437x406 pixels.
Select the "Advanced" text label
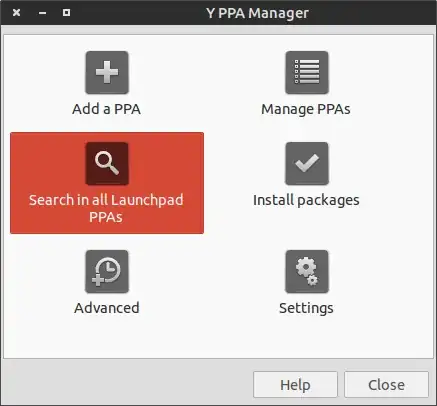click(107, 308)
